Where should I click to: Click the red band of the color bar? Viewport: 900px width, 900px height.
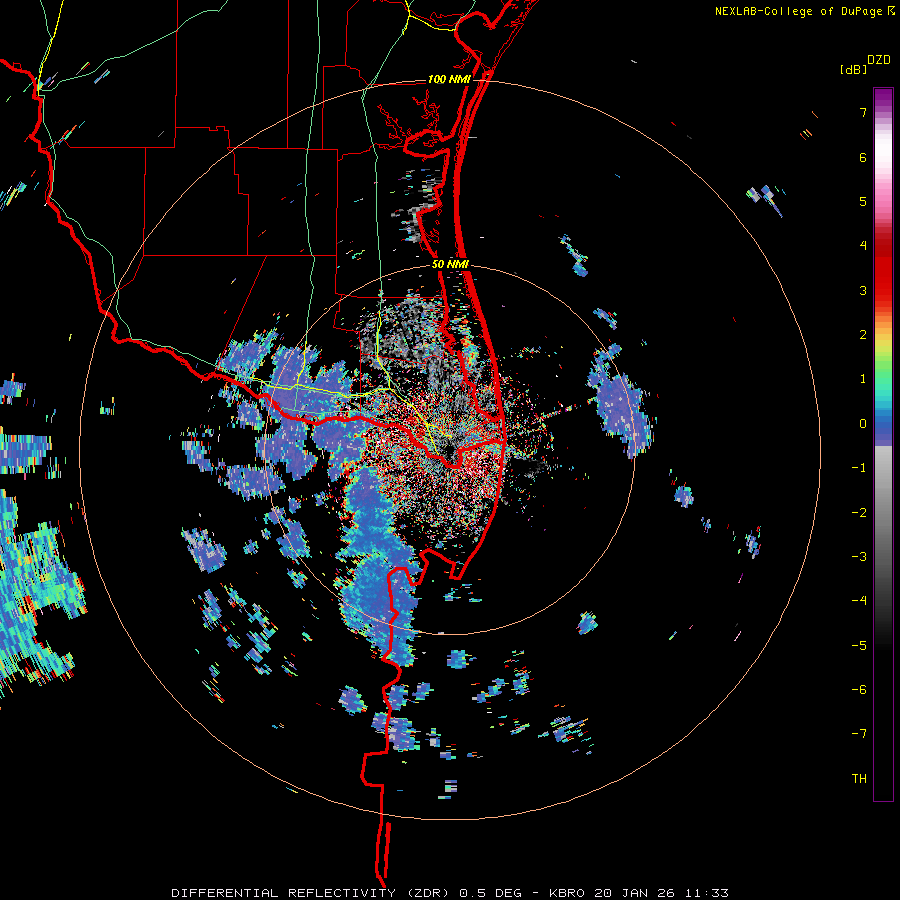point(883,270)
